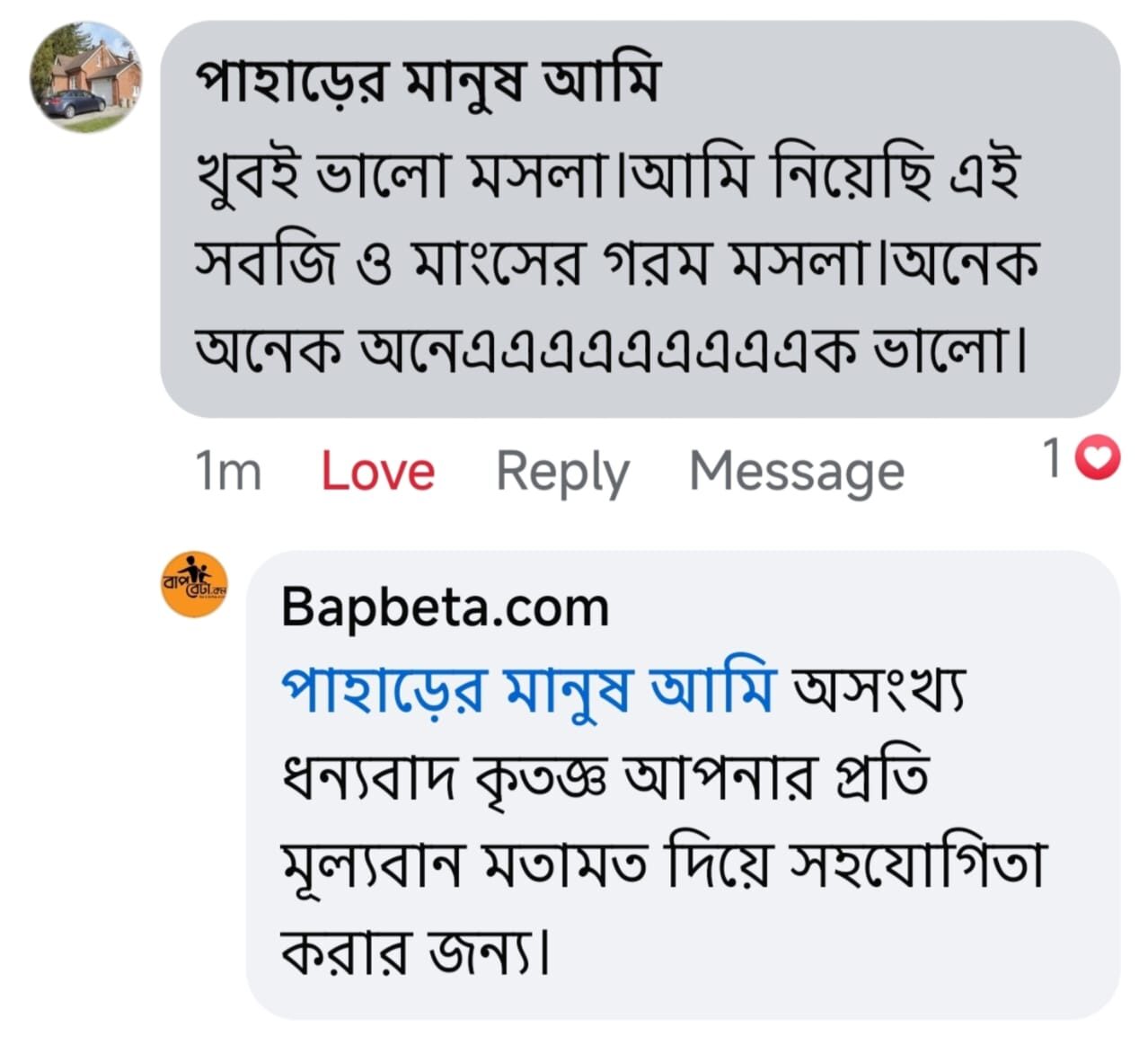The width and height of the screenshot is (1148, 1045).
Task: Click the word "সহযোগিতা" in the reply
Action: point(916,864)
